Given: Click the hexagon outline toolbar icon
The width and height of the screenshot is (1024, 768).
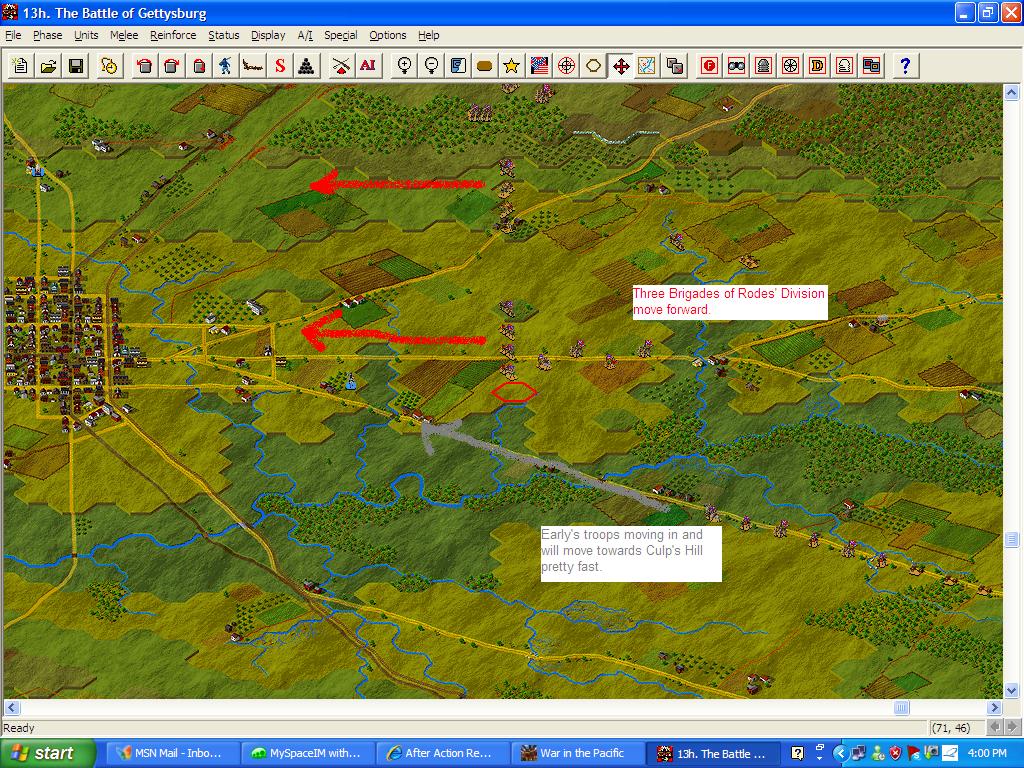Looking at the screenshot, I should pyautogui.click(x=593, y=65).
